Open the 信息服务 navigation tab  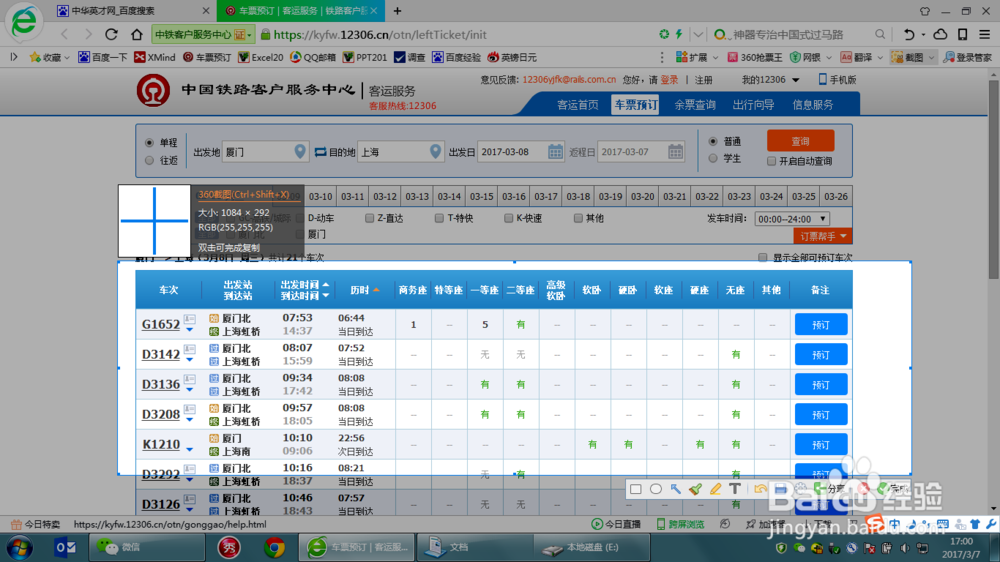(x=812, y=105)
